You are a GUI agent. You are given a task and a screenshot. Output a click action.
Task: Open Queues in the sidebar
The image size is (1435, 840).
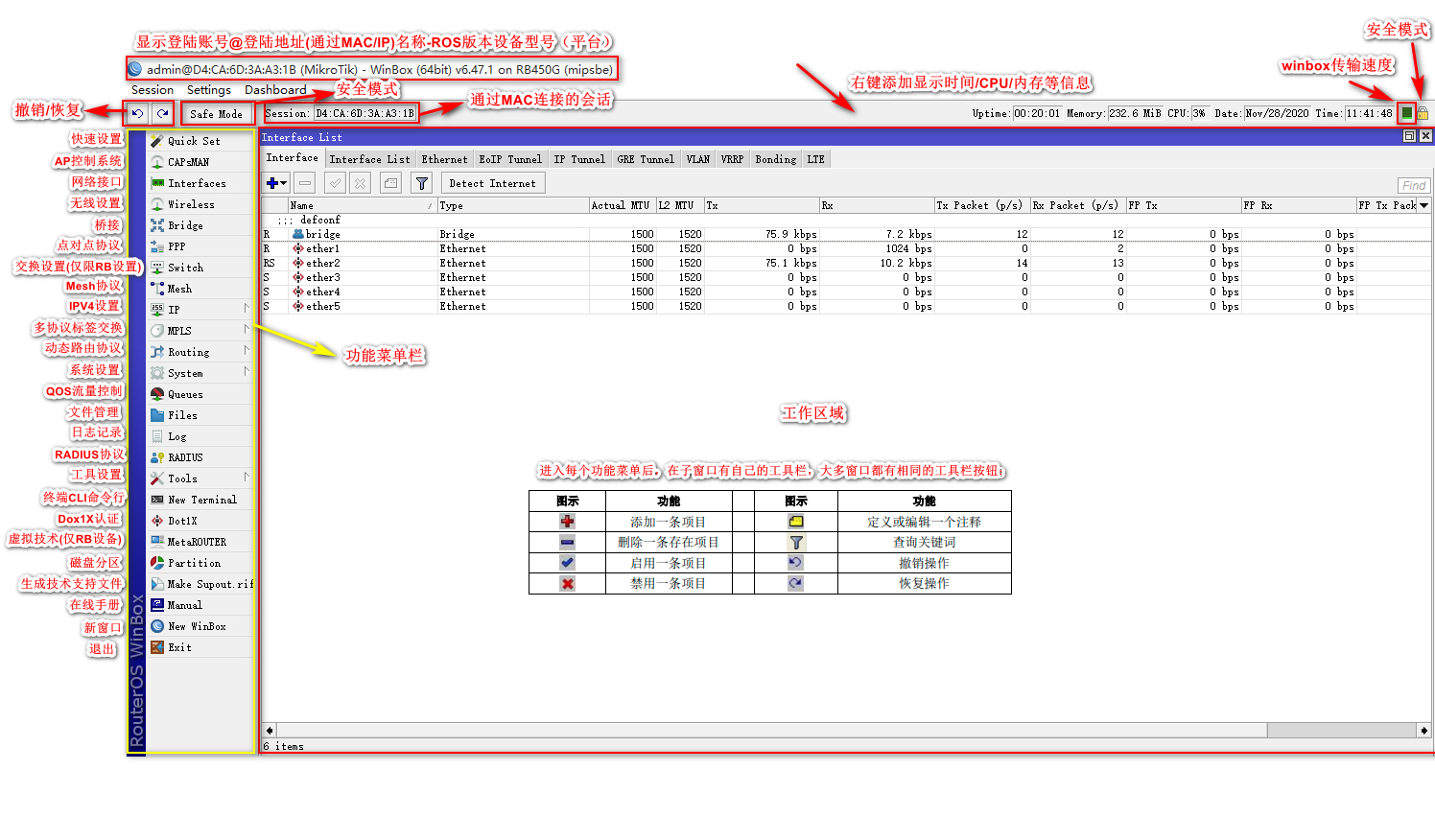click(x=200, y=394)
